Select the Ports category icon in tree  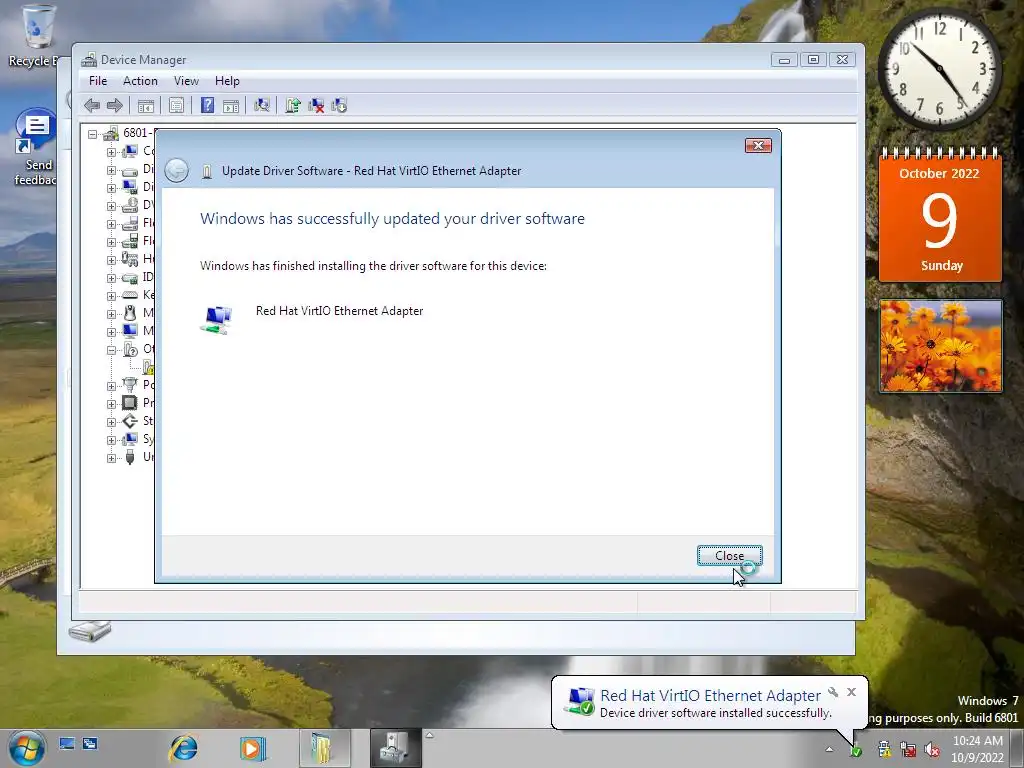(x=130, y=385)
